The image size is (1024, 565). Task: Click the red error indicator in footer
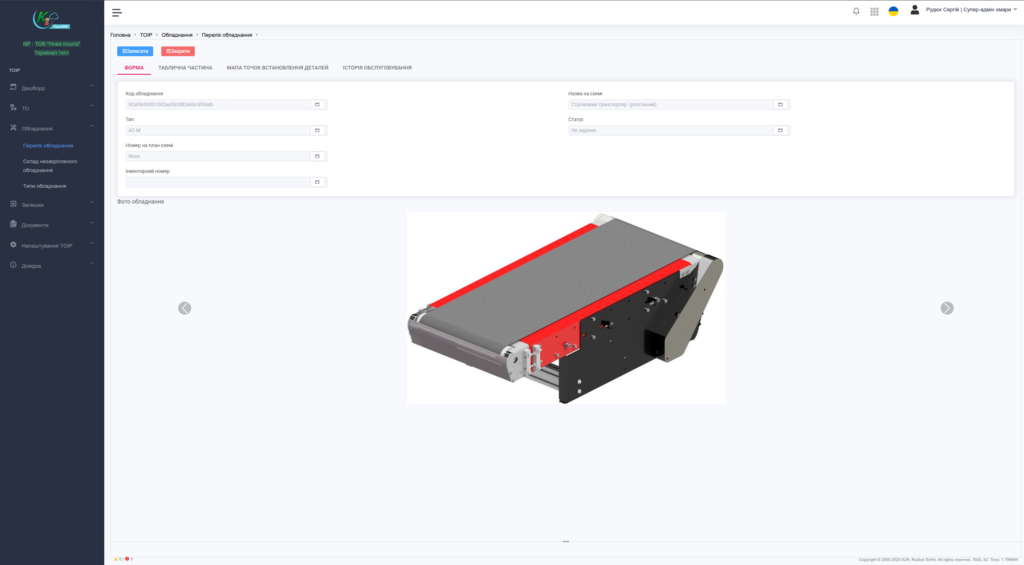127,559
